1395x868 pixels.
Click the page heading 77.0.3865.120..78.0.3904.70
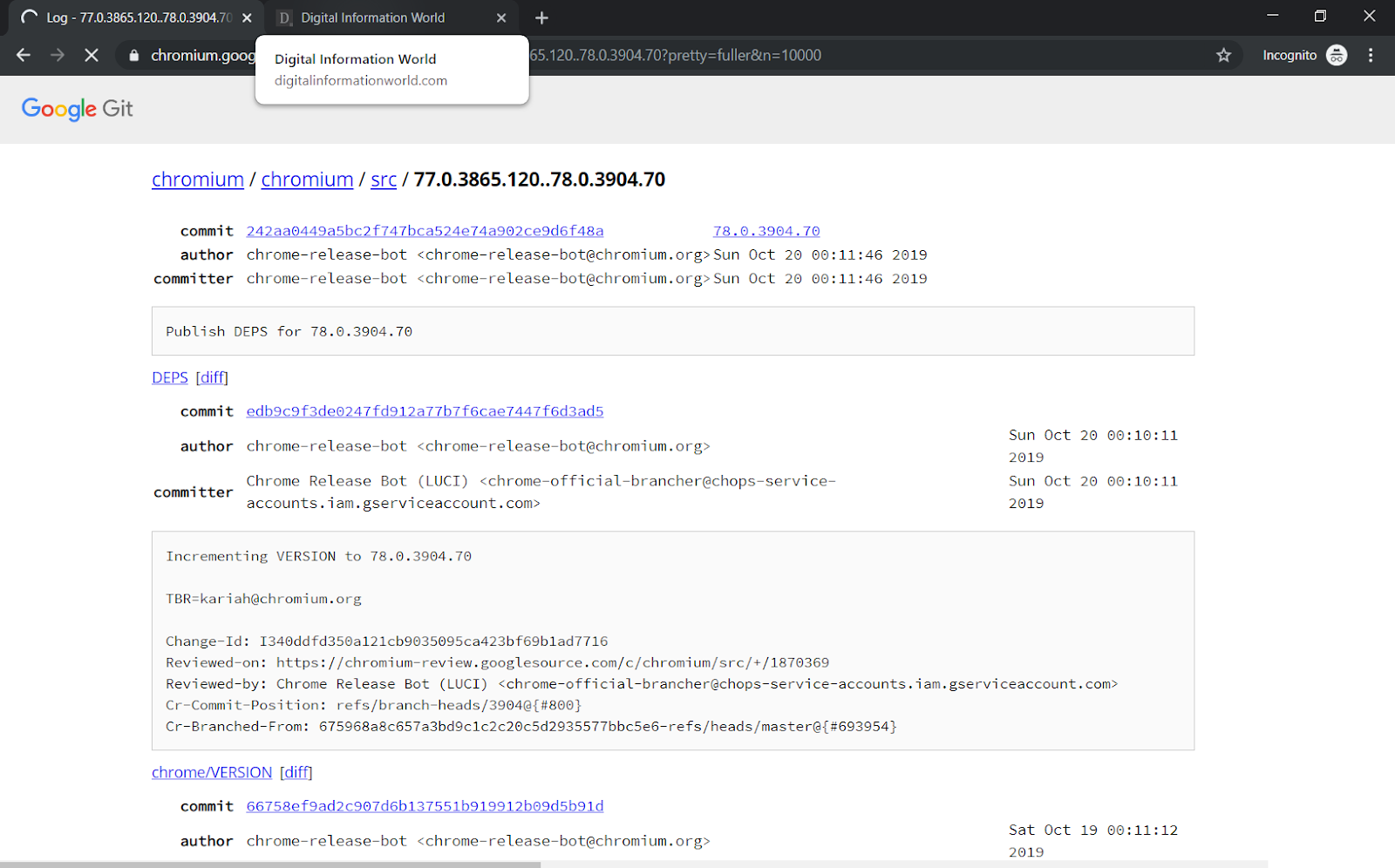540,180
